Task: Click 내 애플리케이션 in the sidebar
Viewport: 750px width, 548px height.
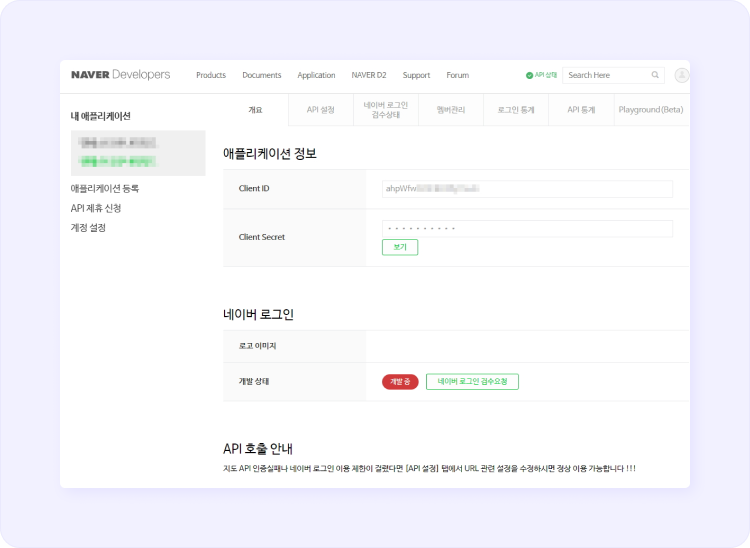Action: [100, 116]
